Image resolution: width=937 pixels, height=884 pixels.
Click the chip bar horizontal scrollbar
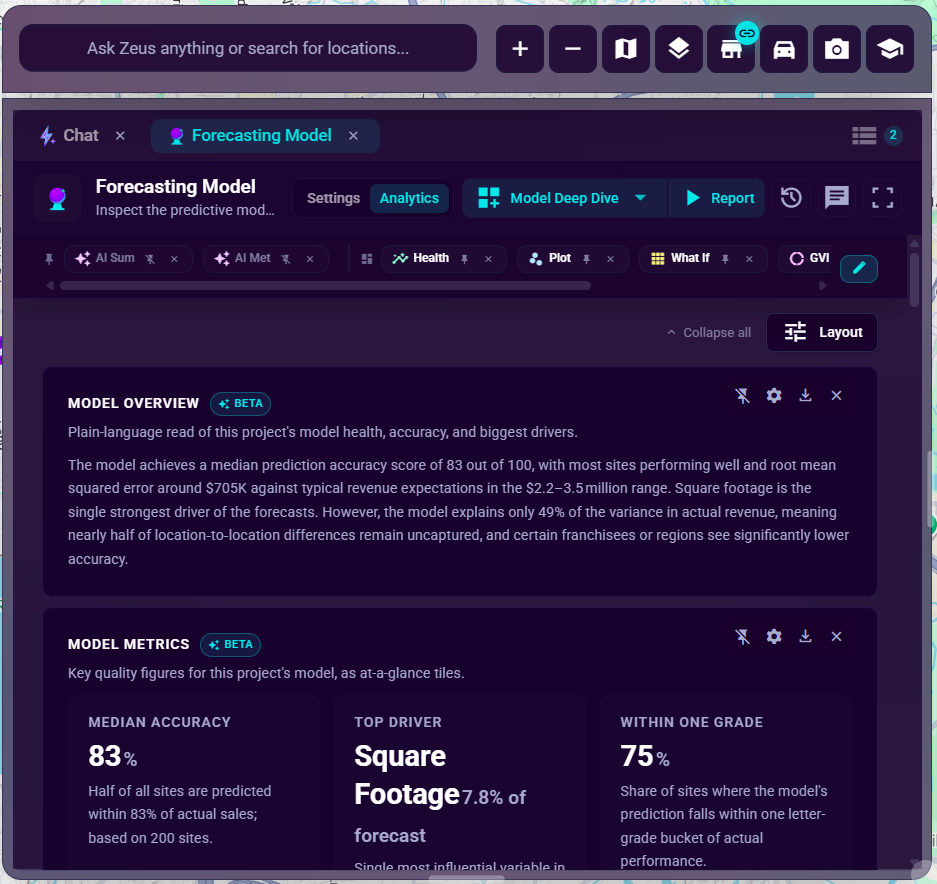(x=326, y=286)
